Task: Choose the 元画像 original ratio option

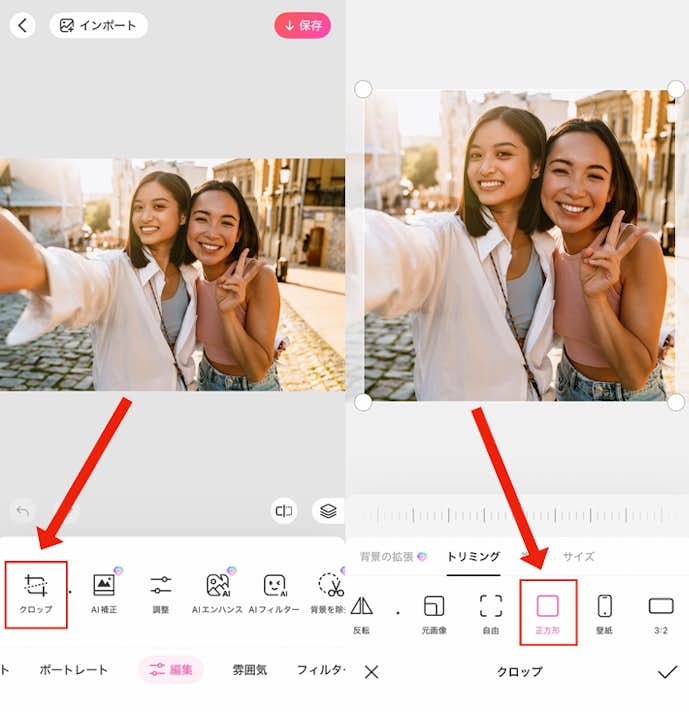Action: pos(434,614)
